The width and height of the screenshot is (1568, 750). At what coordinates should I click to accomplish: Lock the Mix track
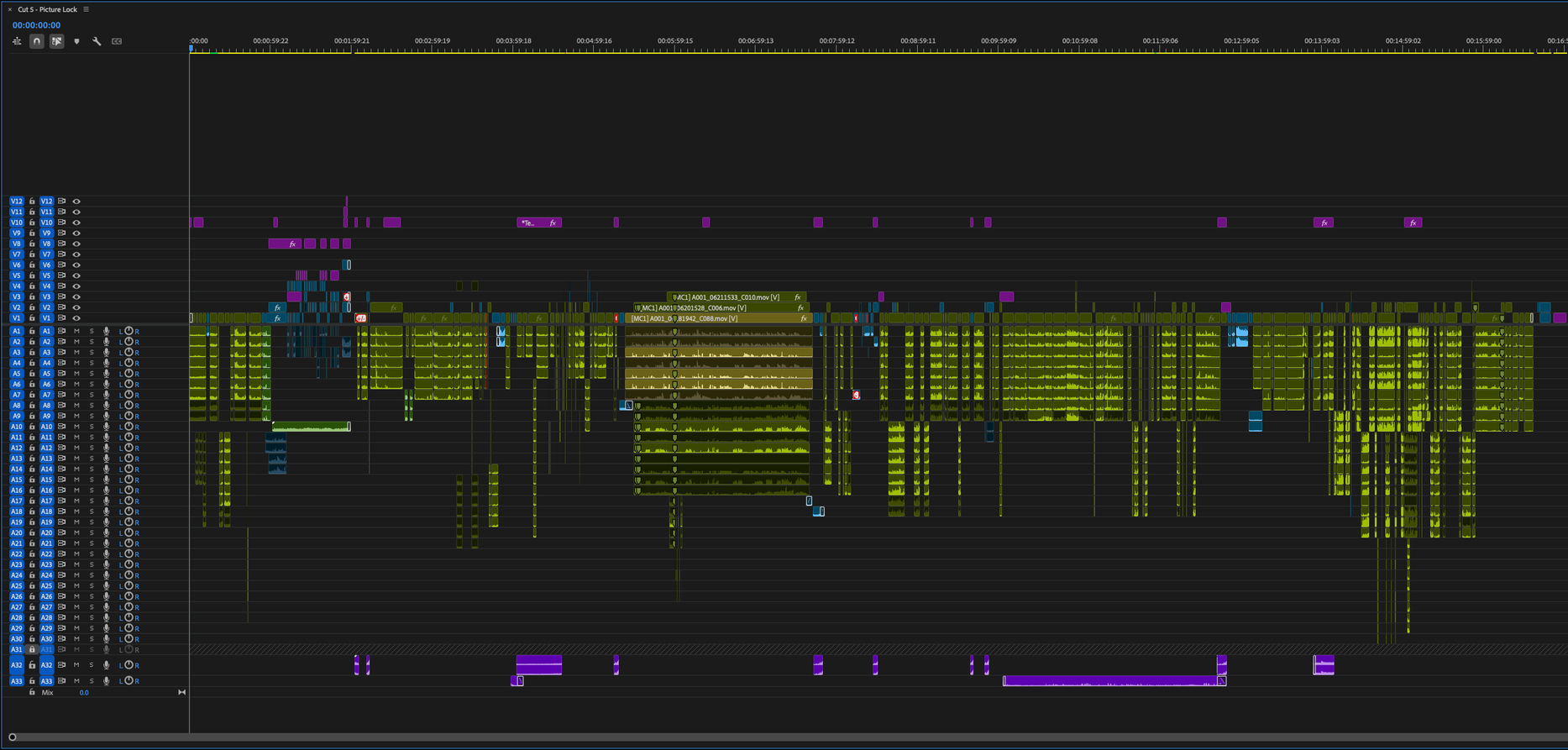(x=32, y=693)
